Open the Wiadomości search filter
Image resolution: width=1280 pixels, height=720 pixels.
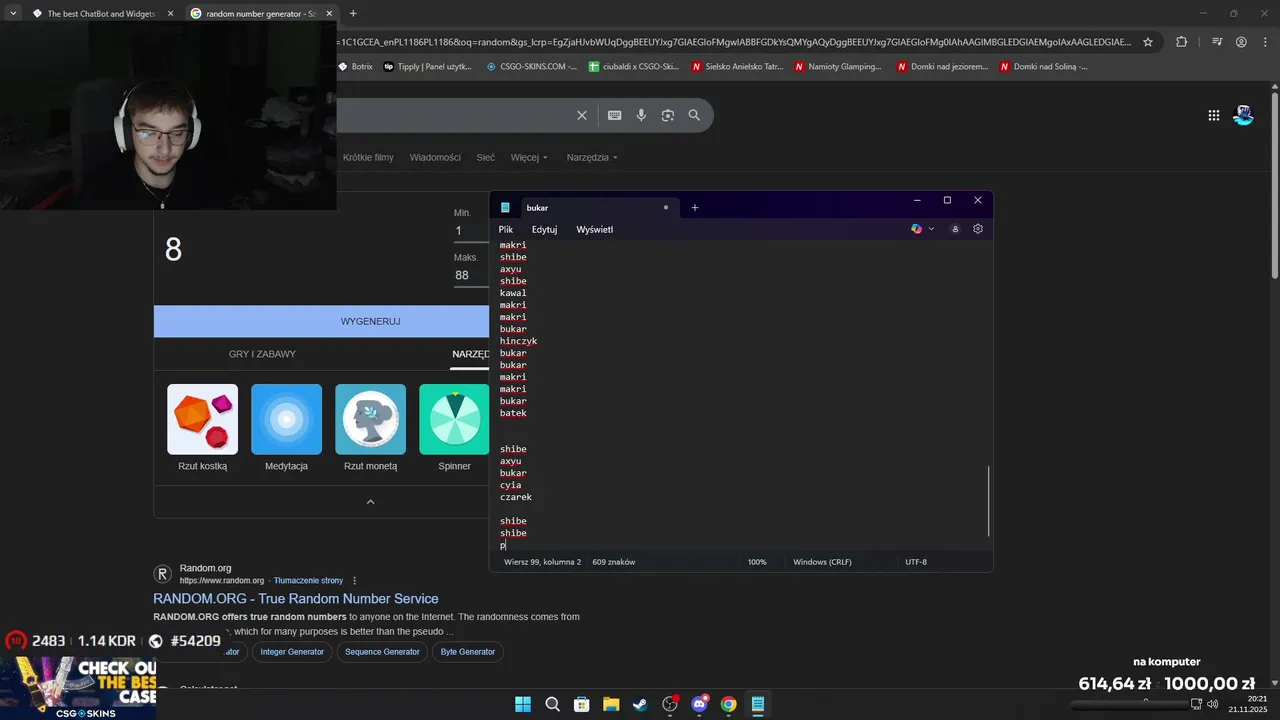(x=435, y=157)
